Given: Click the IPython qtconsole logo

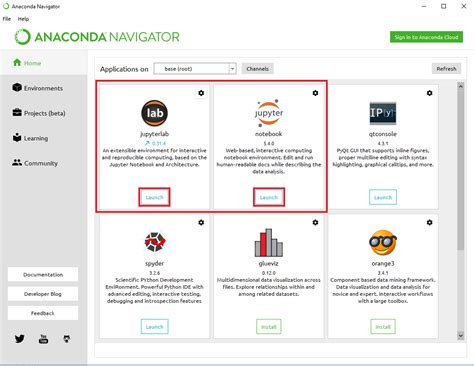Looking at the screenshot, I should click(383, 113).
